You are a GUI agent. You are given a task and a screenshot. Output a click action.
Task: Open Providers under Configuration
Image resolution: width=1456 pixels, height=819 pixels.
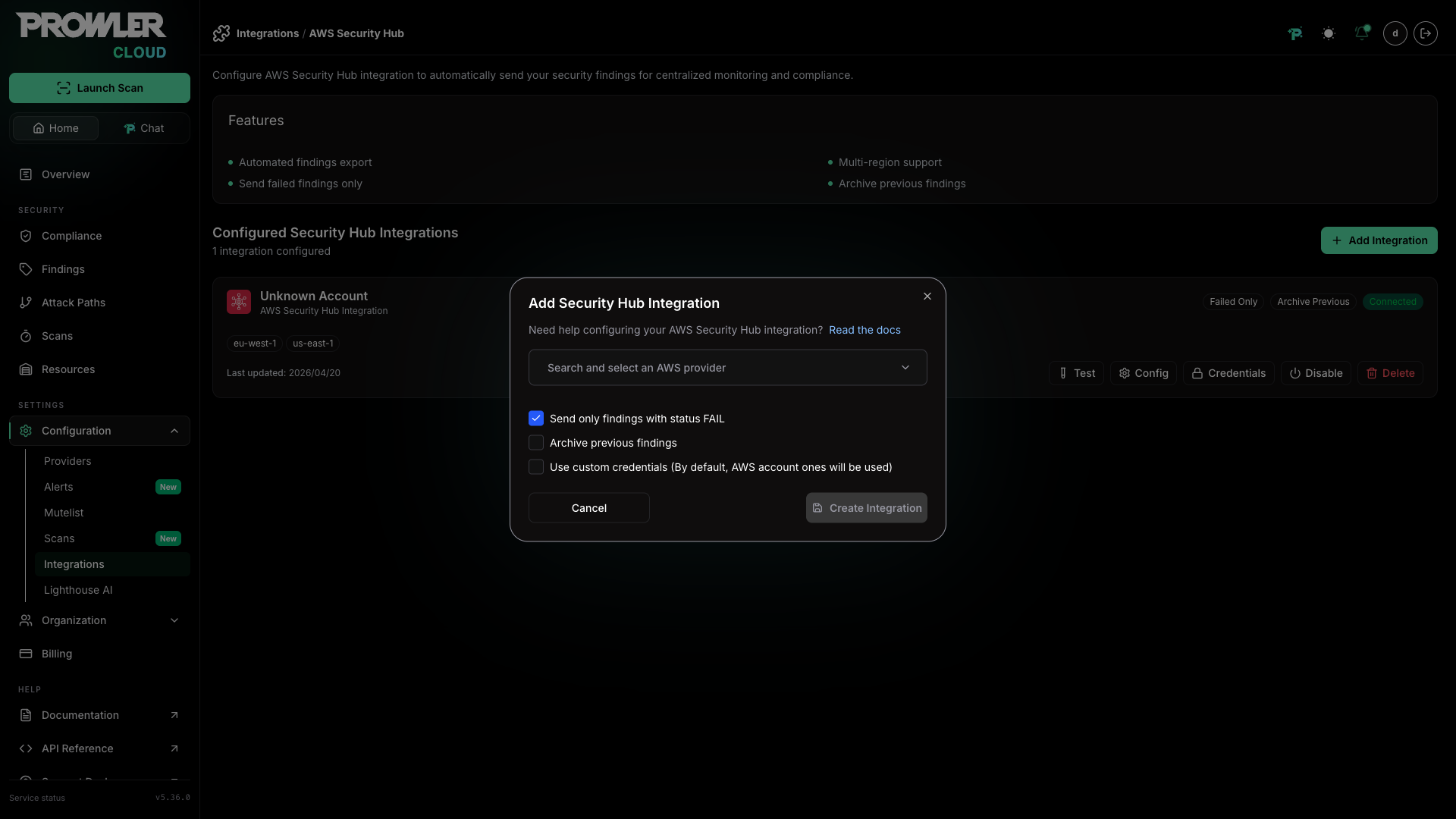(112, 461)
